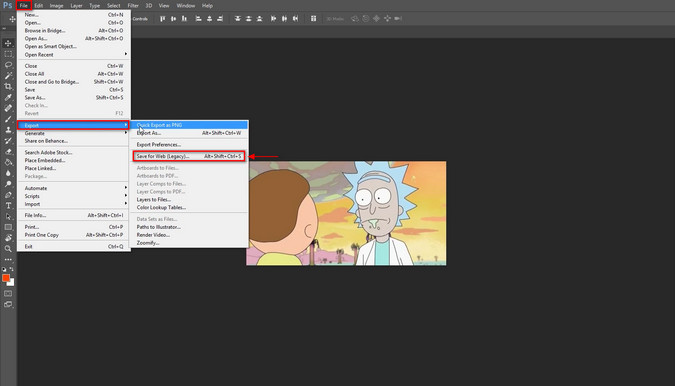
Task: Select the Eyedropper tool
Action: coord(8,97)
